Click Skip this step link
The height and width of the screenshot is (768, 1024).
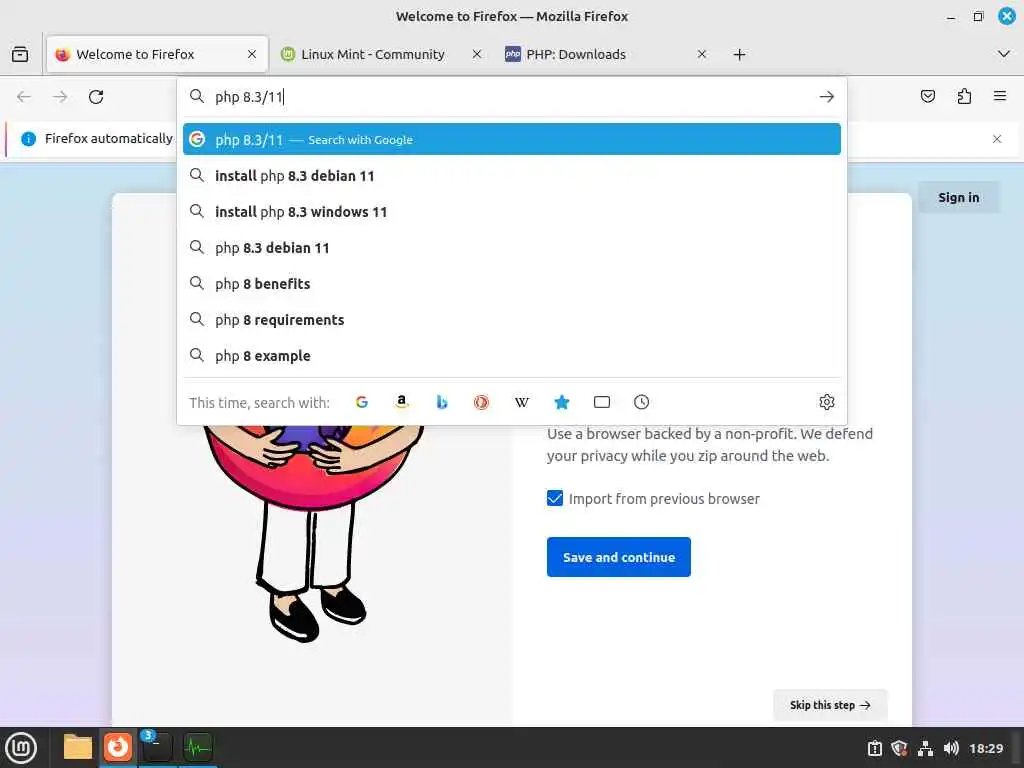pyautogui.click(x=830, y=705)
